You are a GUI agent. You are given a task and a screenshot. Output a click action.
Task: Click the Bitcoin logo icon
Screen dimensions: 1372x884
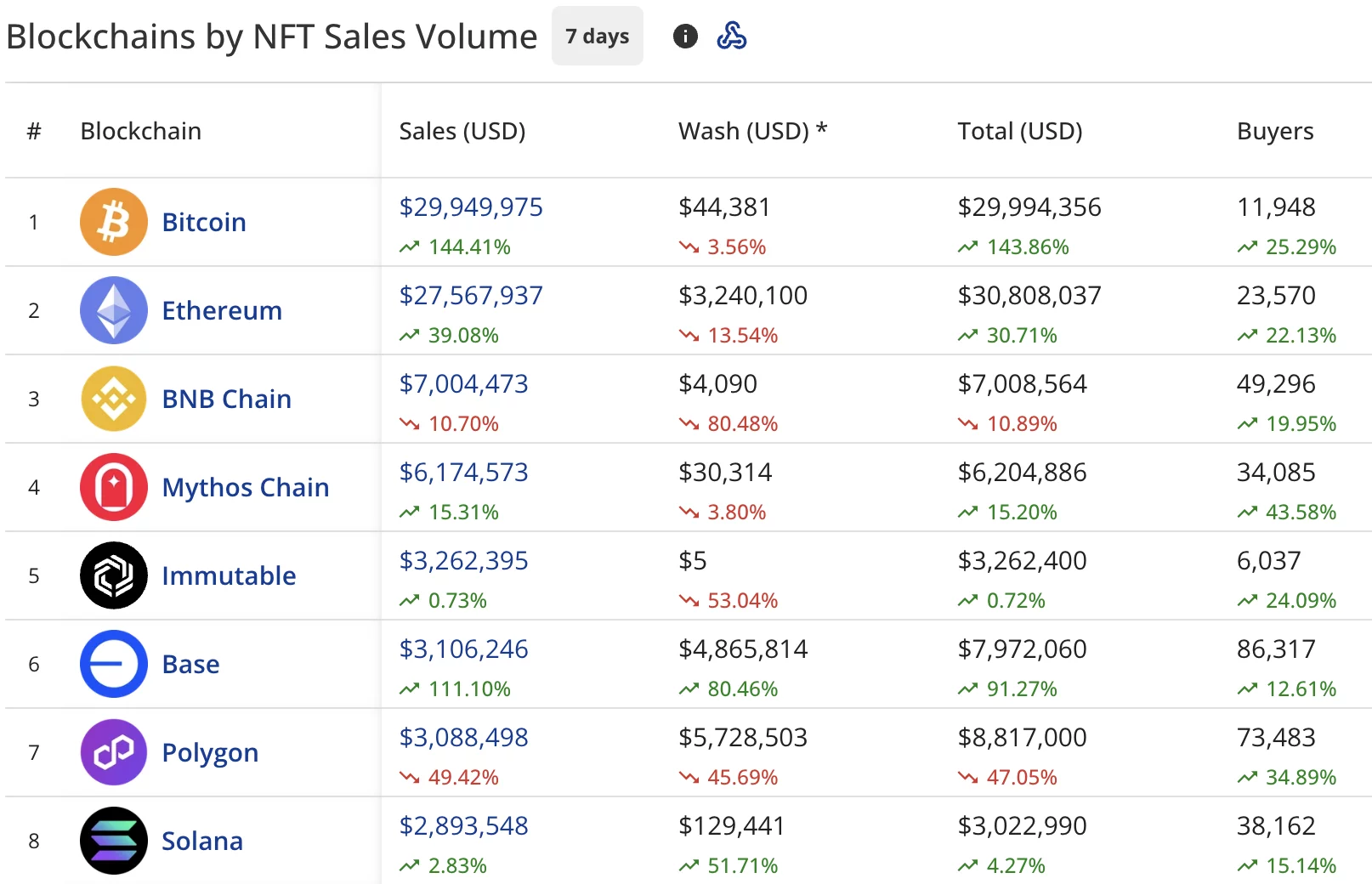[113, 222]
